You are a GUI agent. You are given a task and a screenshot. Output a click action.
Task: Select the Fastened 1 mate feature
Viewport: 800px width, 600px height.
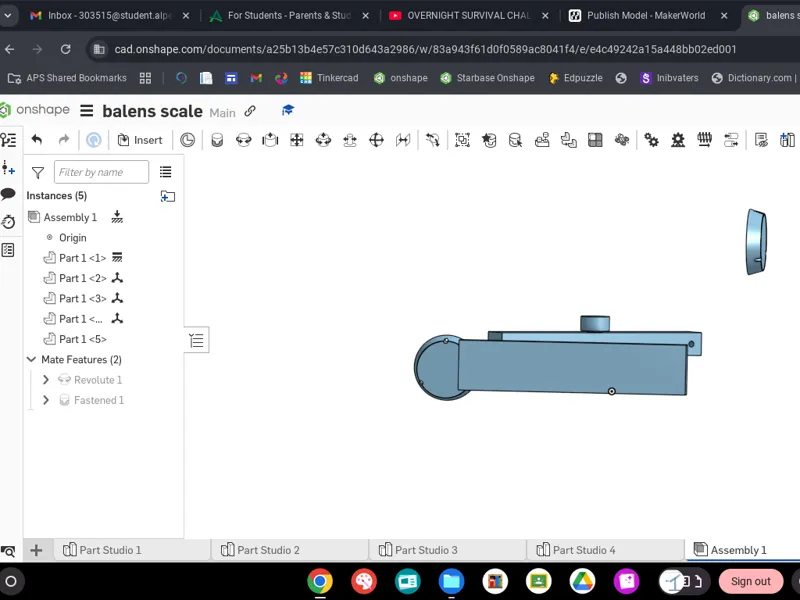pyautogui.click(x=99, y=401)
